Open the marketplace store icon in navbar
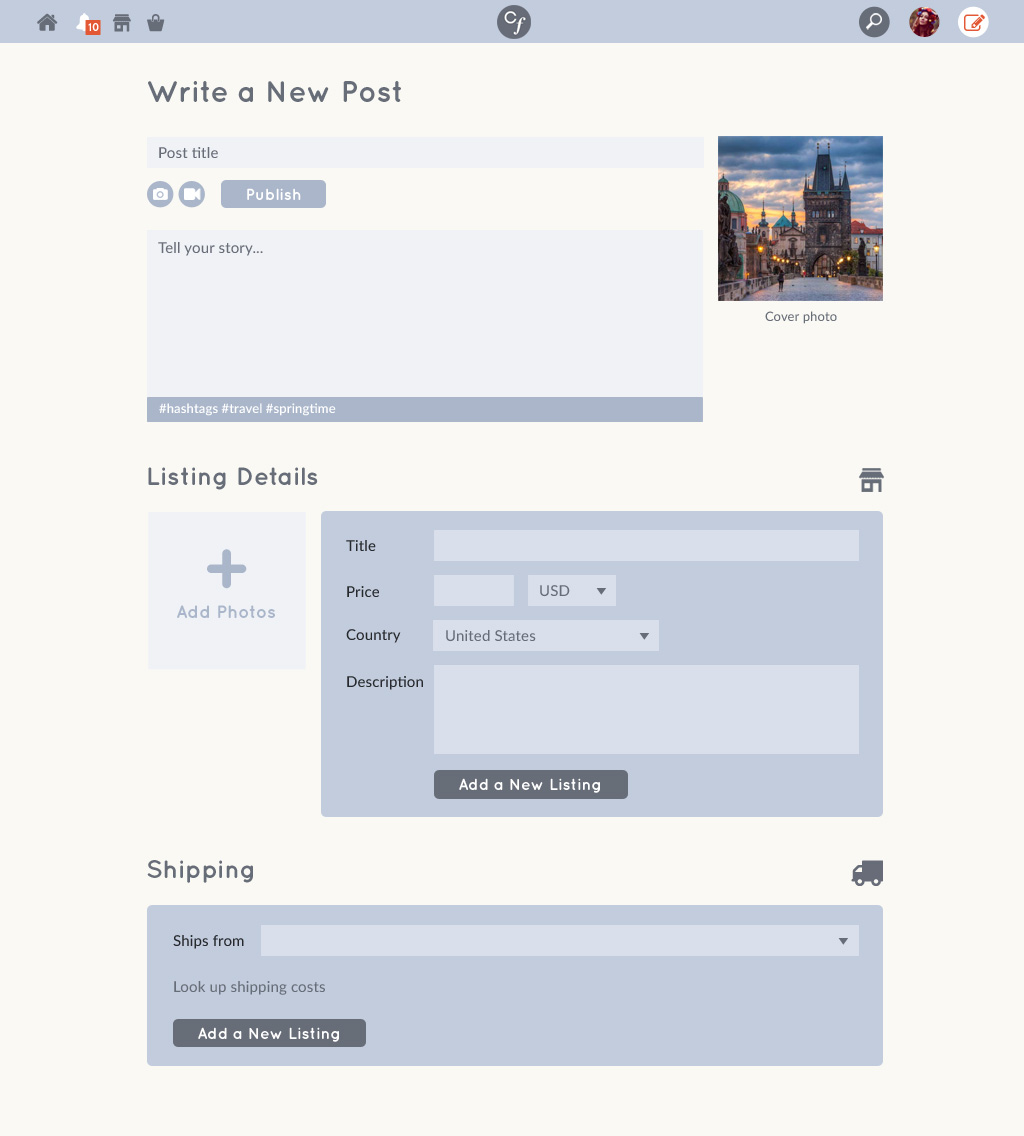This screenshot has height=1136, width=1024. tap(122, 22)
